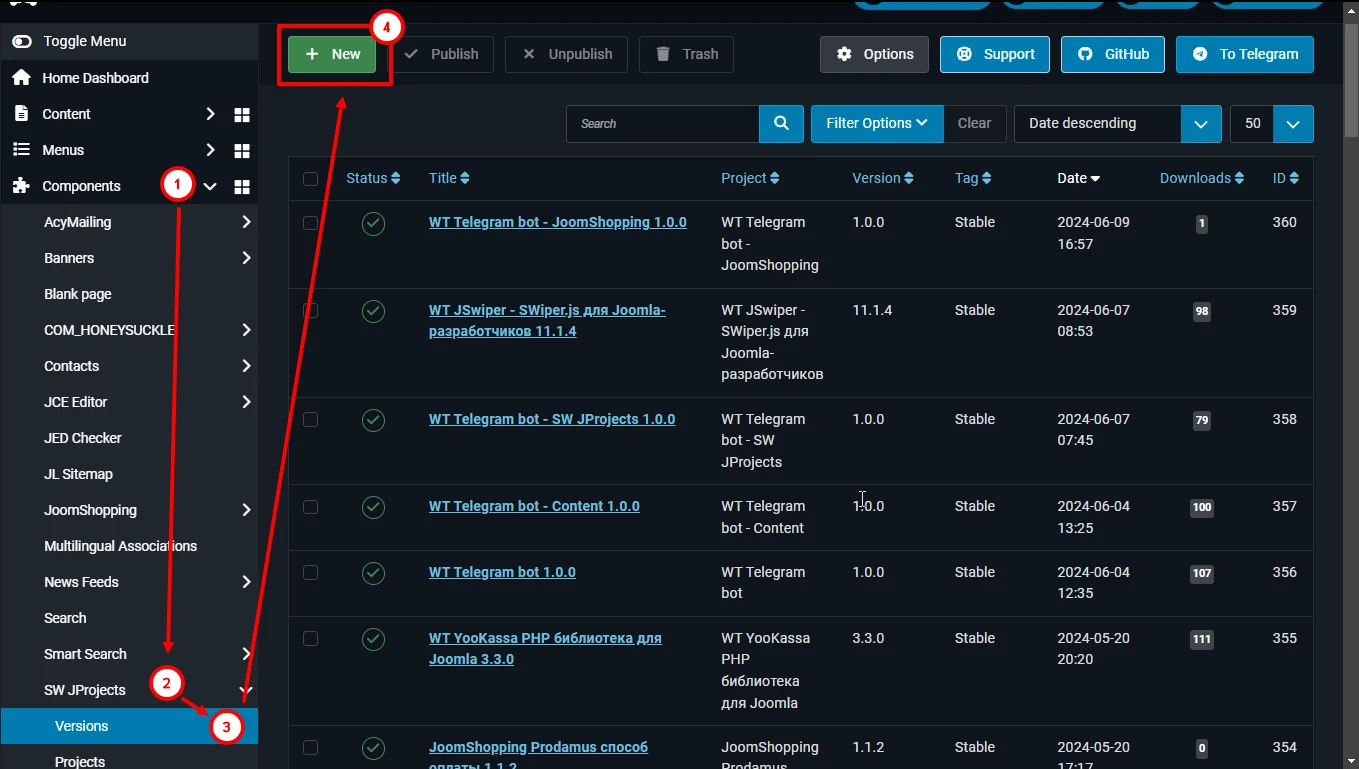This screenshot has width=1359, height=769.
Task: Expand the Menus submenu arrow
Action: pos(210,150)
